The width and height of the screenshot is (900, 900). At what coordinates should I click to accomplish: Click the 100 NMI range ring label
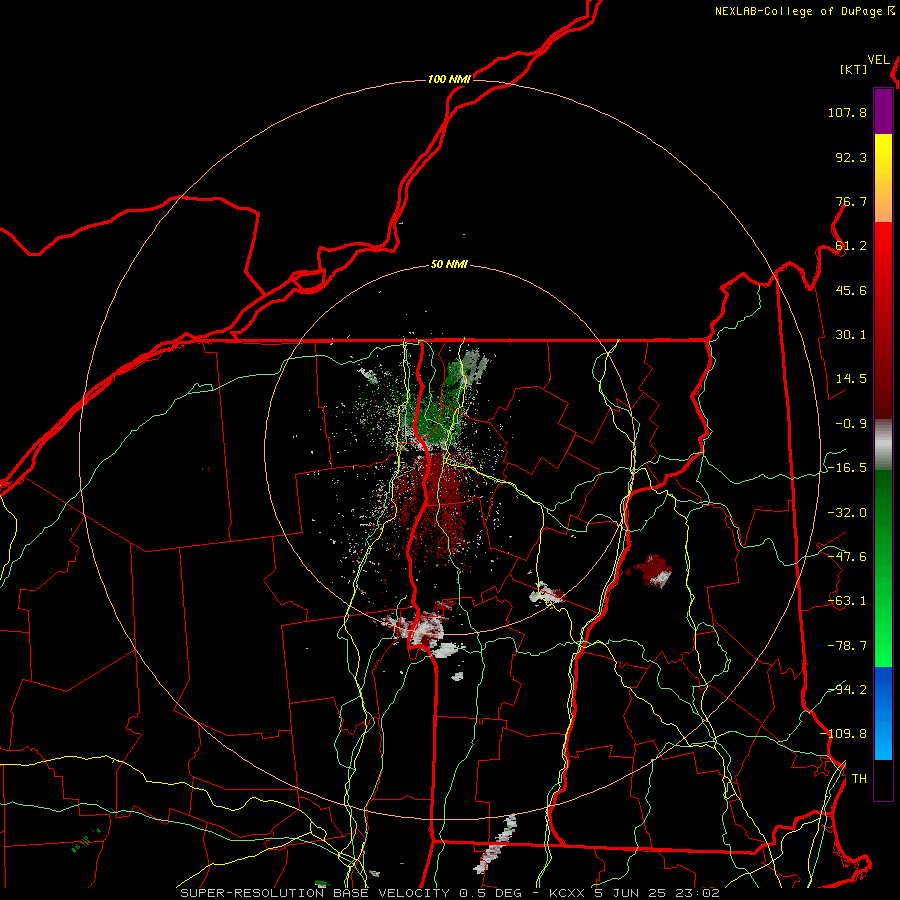449,79
